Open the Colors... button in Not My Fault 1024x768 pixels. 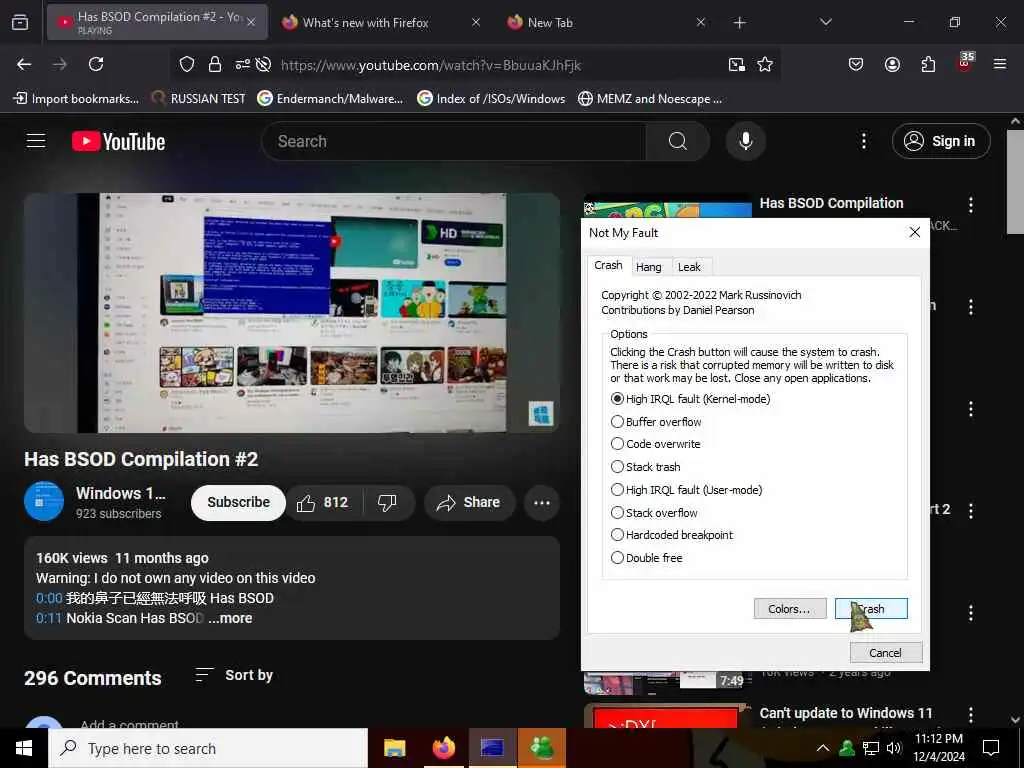[x=790, y=609]
